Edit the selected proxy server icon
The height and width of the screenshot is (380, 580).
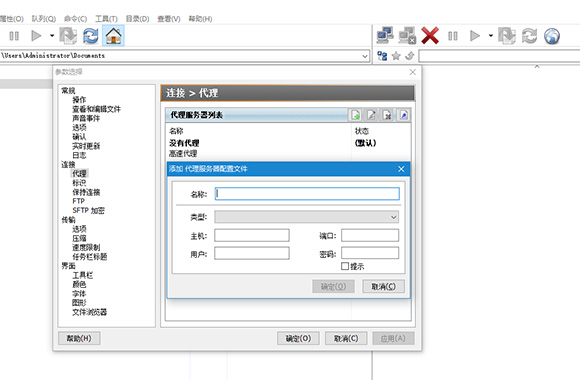pyautogui.click(x=371, y=115)
